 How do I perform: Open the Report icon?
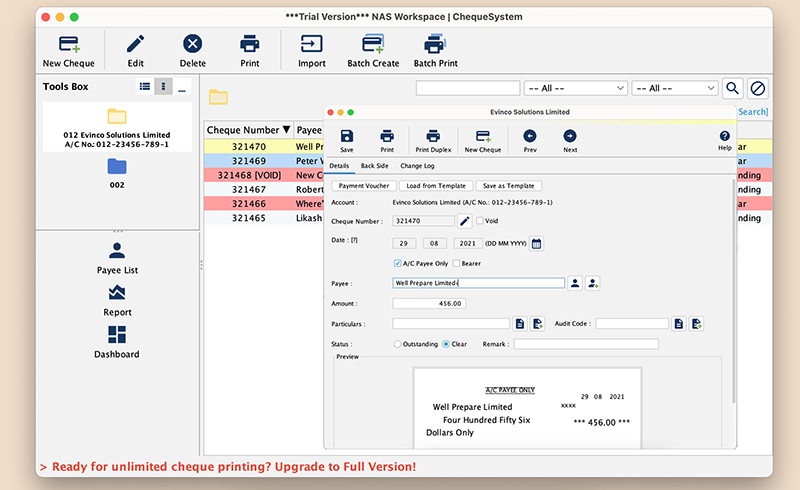point(117,292)
